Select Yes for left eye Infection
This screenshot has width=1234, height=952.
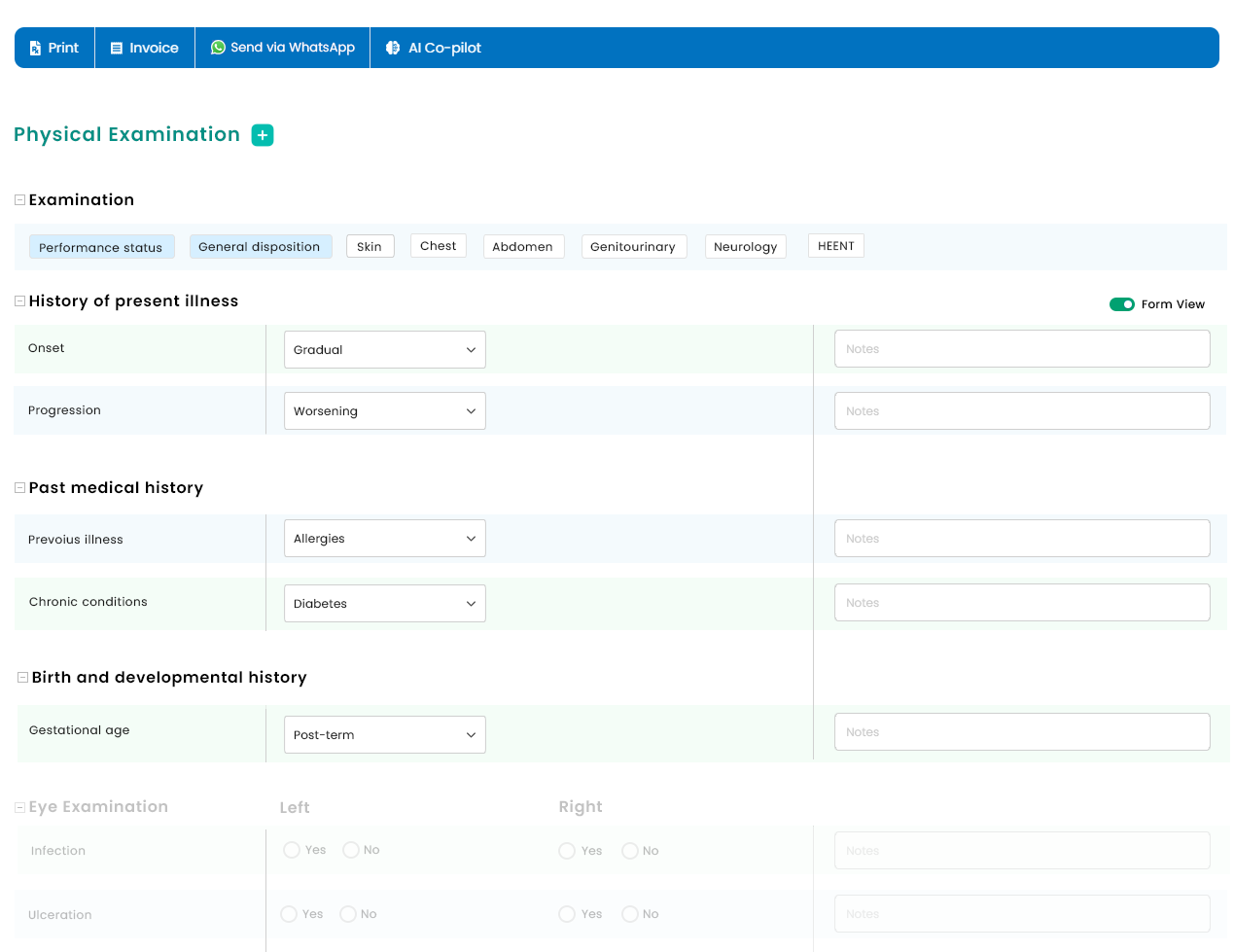pyautogui.click(x=292, y=850)
